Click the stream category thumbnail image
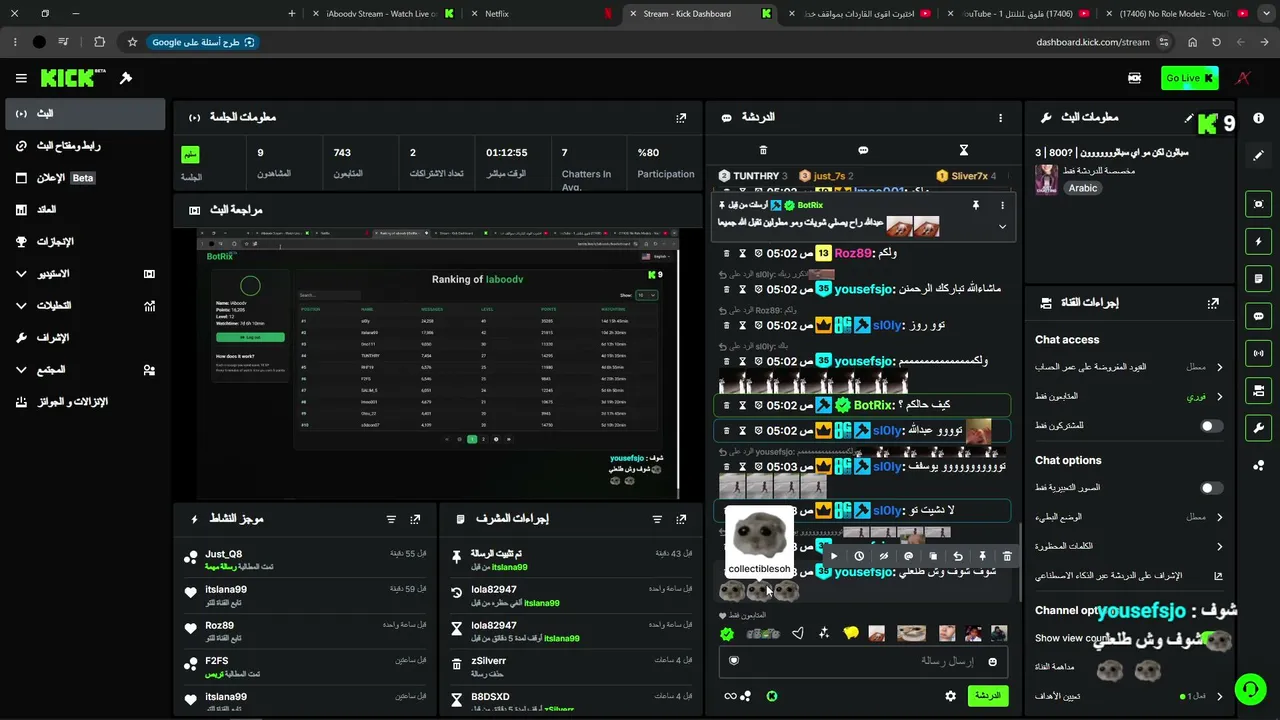1280x720 pixels. 1046,180
